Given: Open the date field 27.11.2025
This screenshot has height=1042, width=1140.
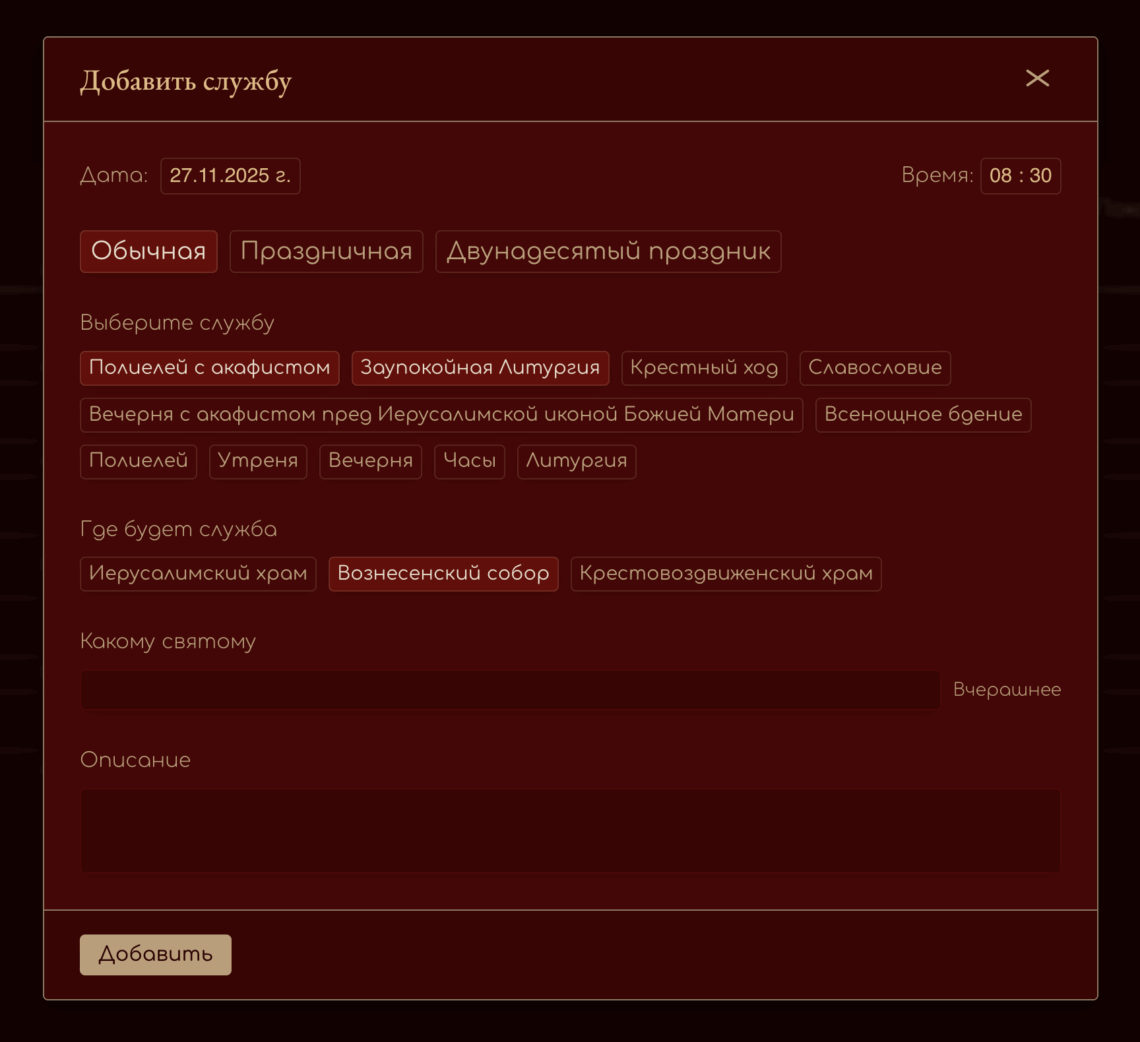Looking at the screenshot, I should pos(230,176).
